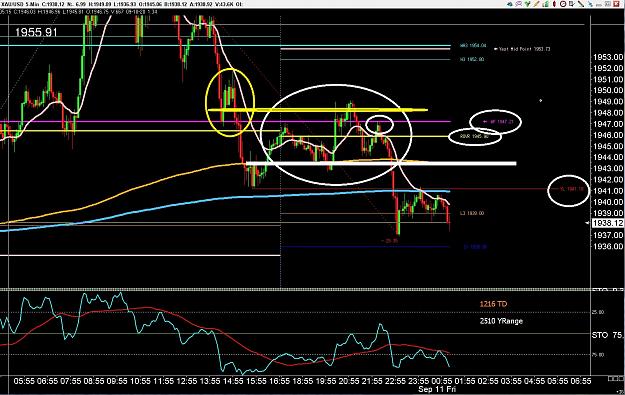Viewport: 625px width, 395px height.
Task: Click the STO 75 indicator label
Action: pos(607,336)
